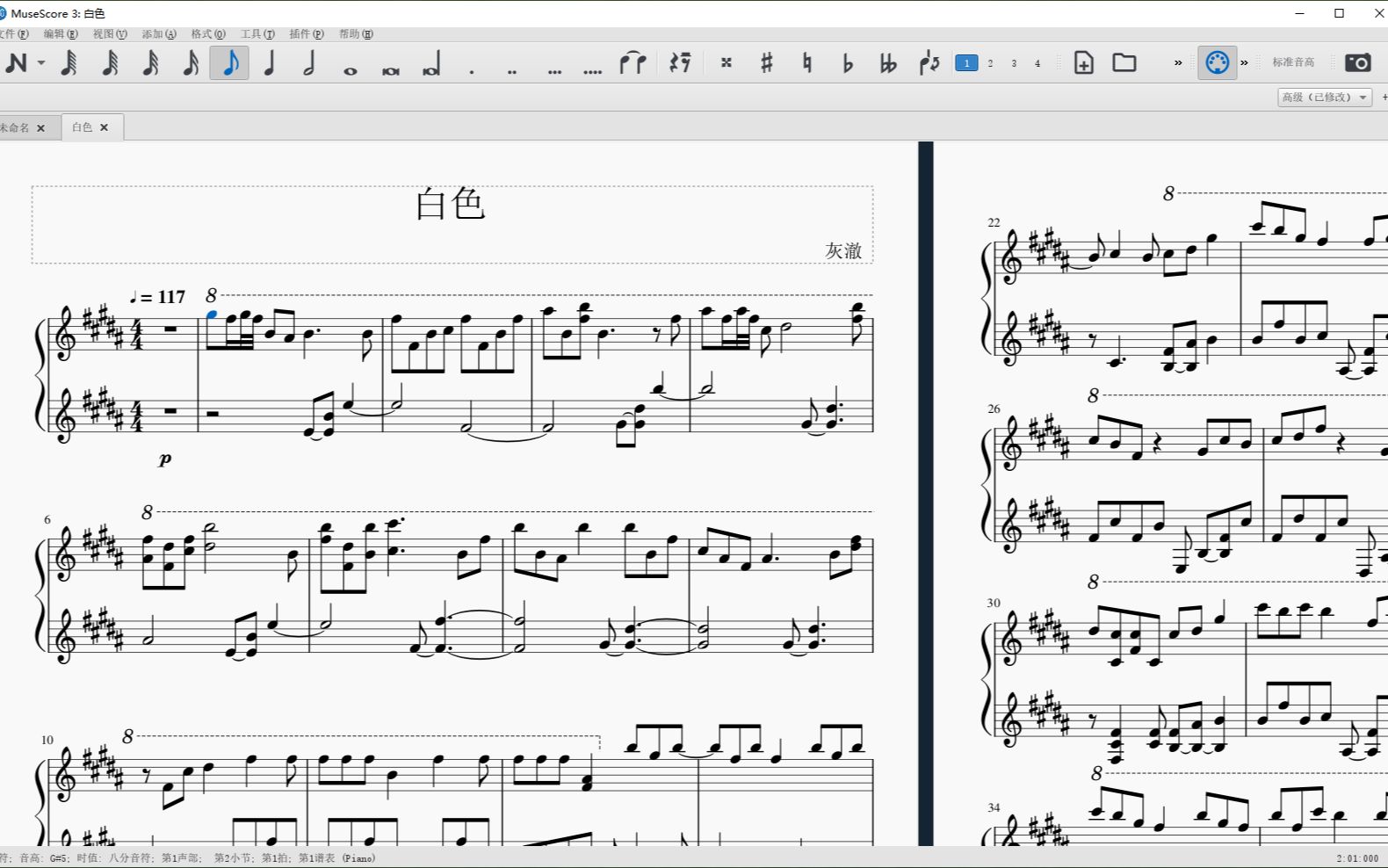Close the 白色 score tab
Viewport: 1388px width, 868px height.
click(104, 127)
